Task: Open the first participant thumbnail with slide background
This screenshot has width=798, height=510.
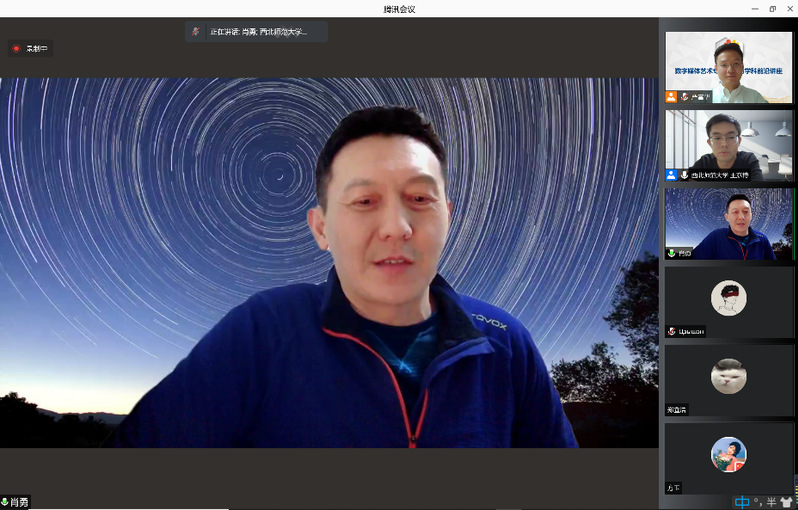Action: [729, 67]
